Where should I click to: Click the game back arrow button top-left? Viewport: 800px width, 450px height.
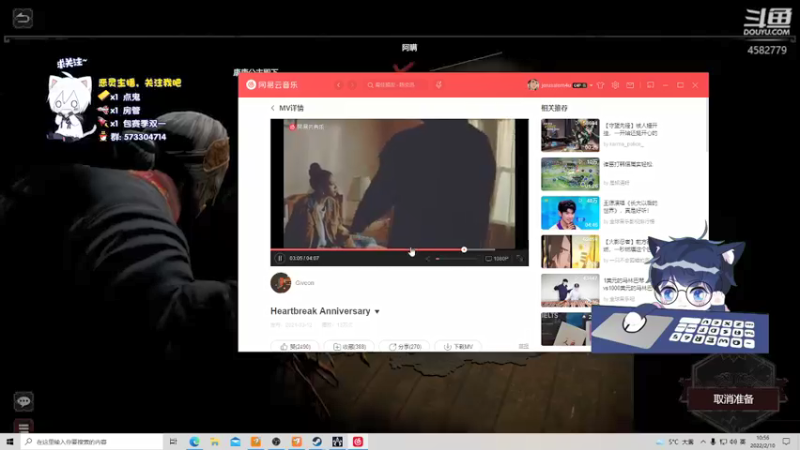pos(22,18)
